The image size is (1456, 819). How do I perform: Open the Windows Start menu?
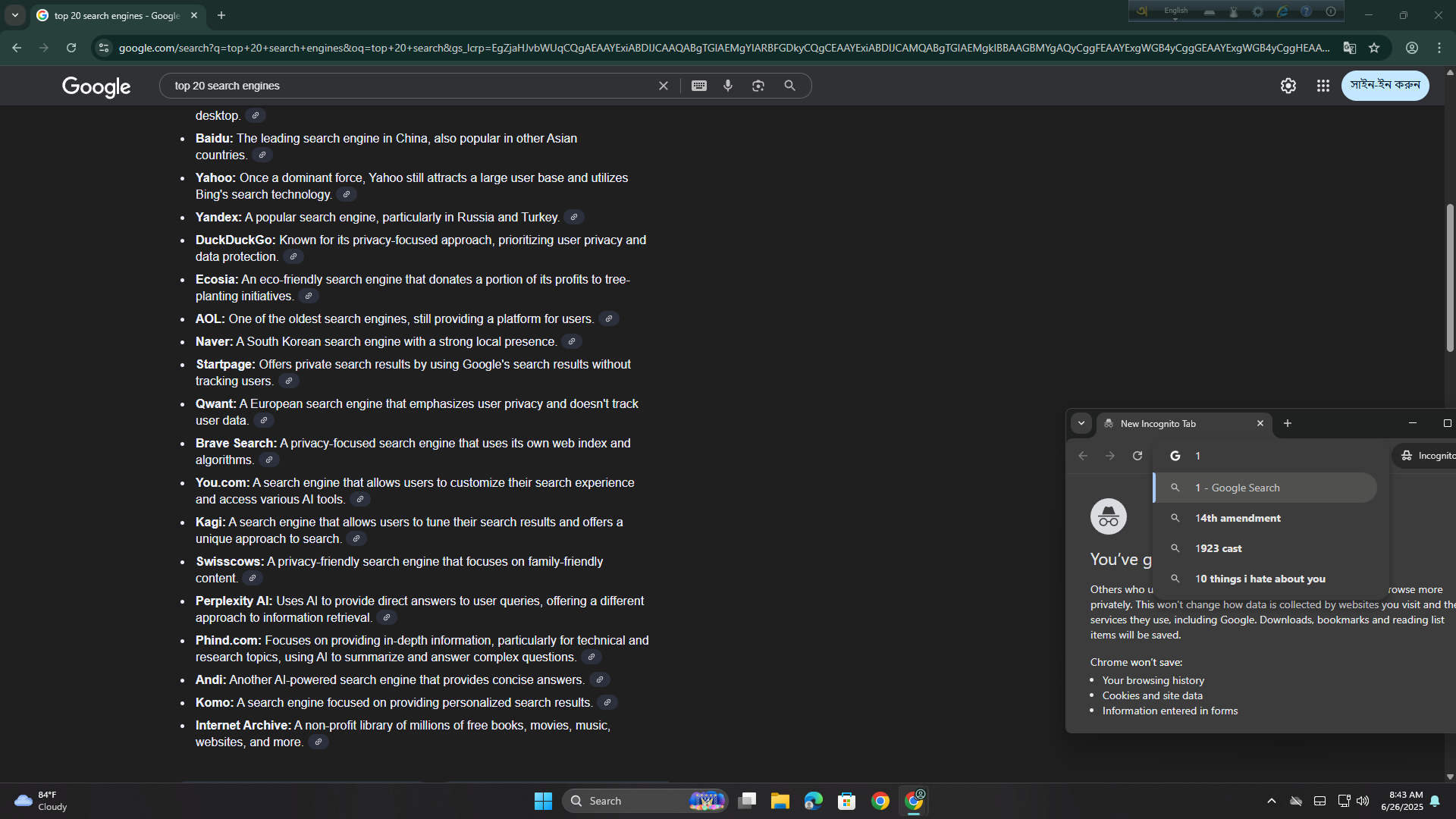click(543, 801)
